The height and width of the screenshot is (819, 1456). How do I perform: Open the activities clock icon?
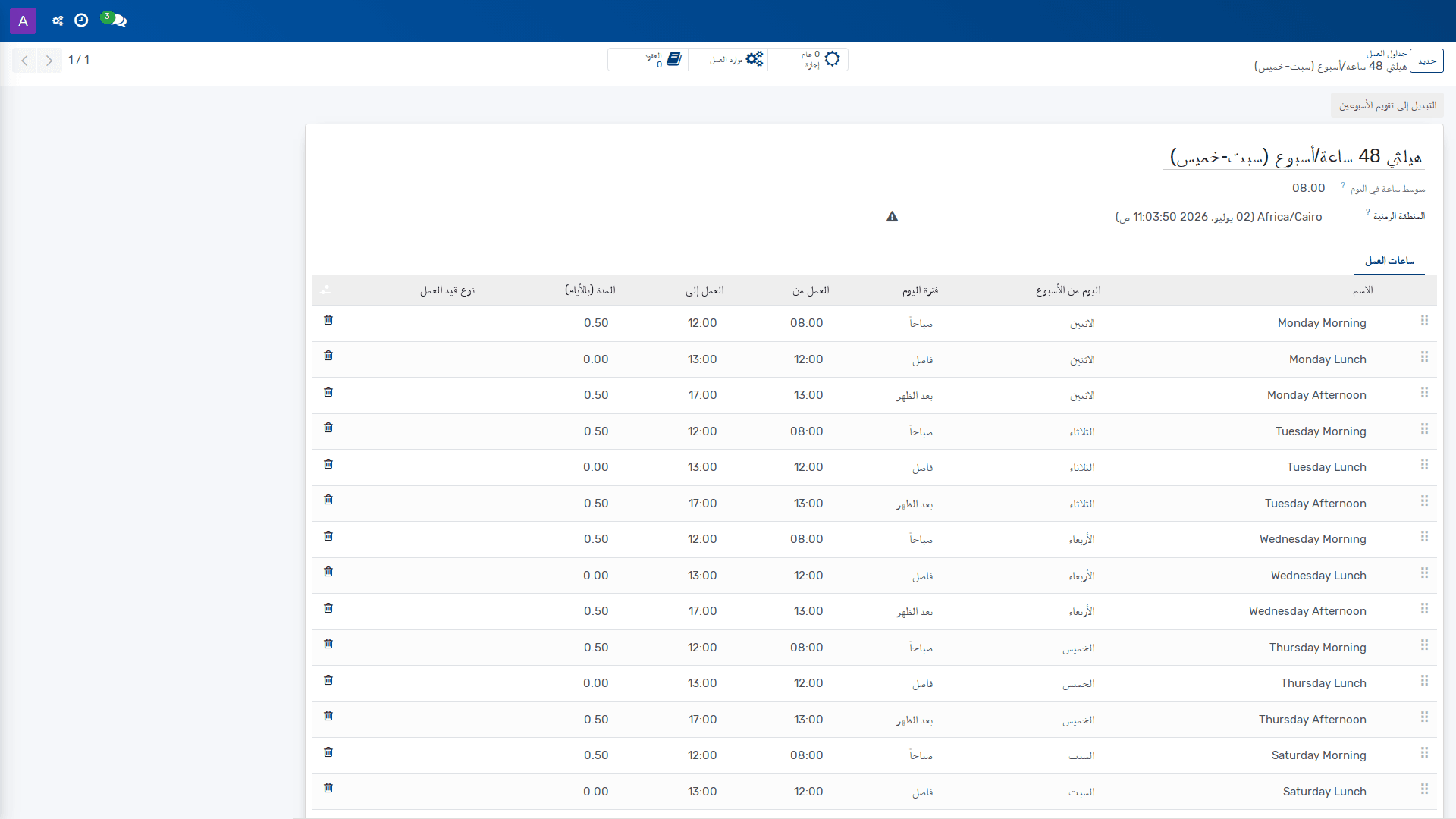point(81,20)
